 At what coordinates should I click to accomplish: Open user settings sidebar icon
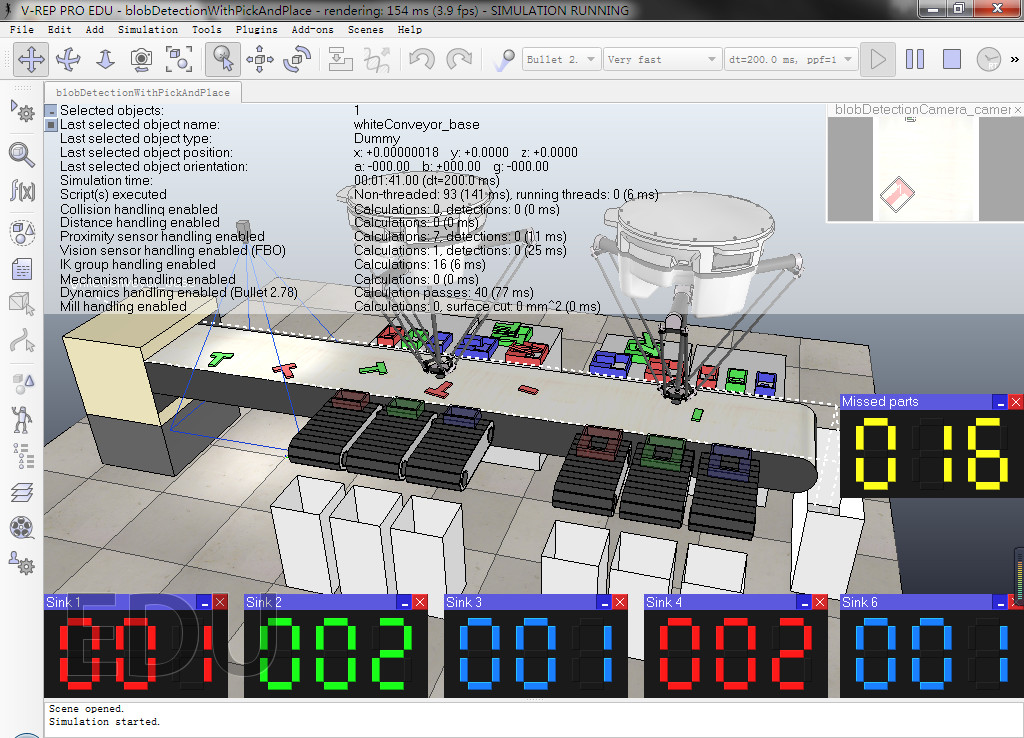(22, 563)
